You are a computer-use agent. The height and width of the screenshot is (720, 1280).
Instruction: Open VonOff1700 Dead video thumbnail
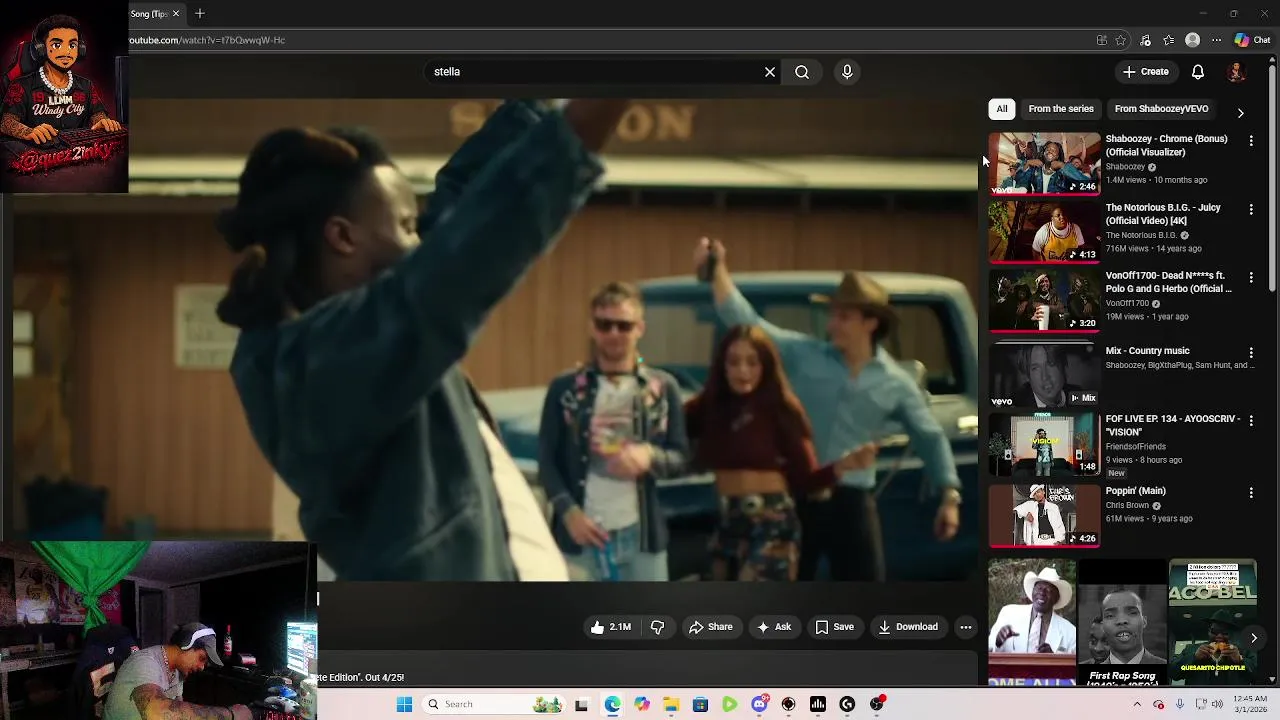coord(1044,300)
